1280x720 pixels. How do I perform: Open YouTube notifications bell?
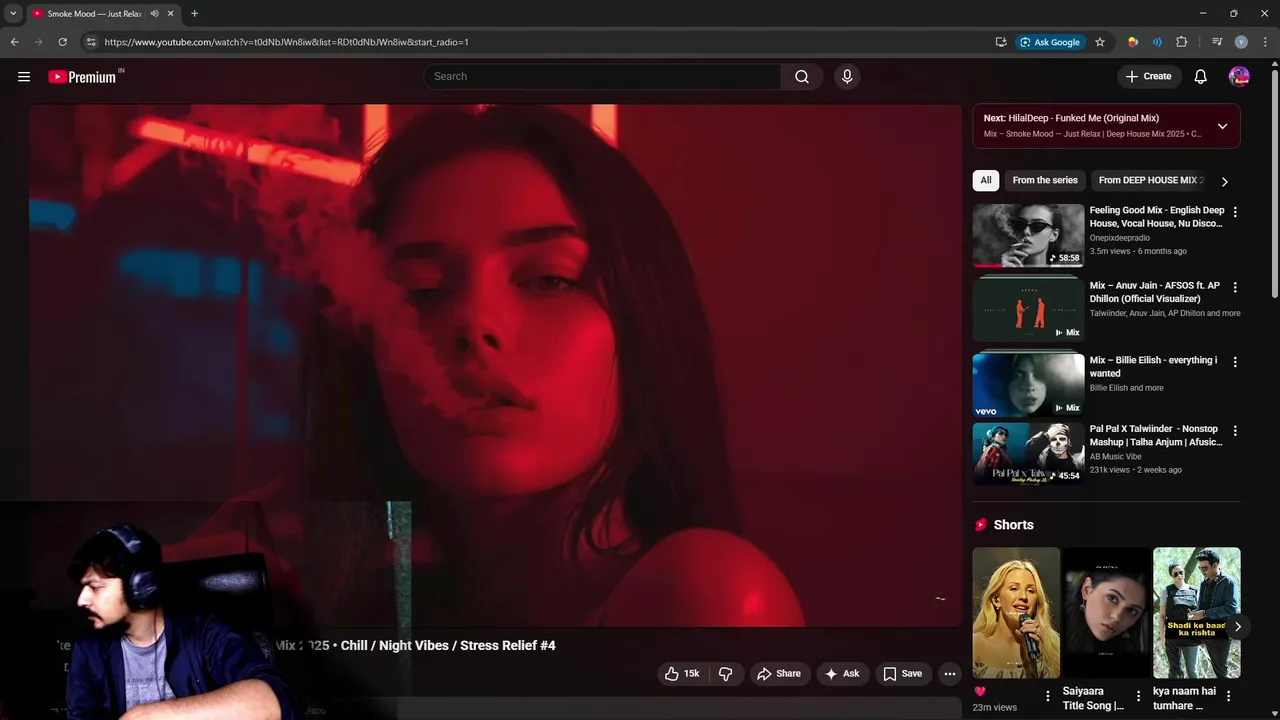[x=1201, y=76]
